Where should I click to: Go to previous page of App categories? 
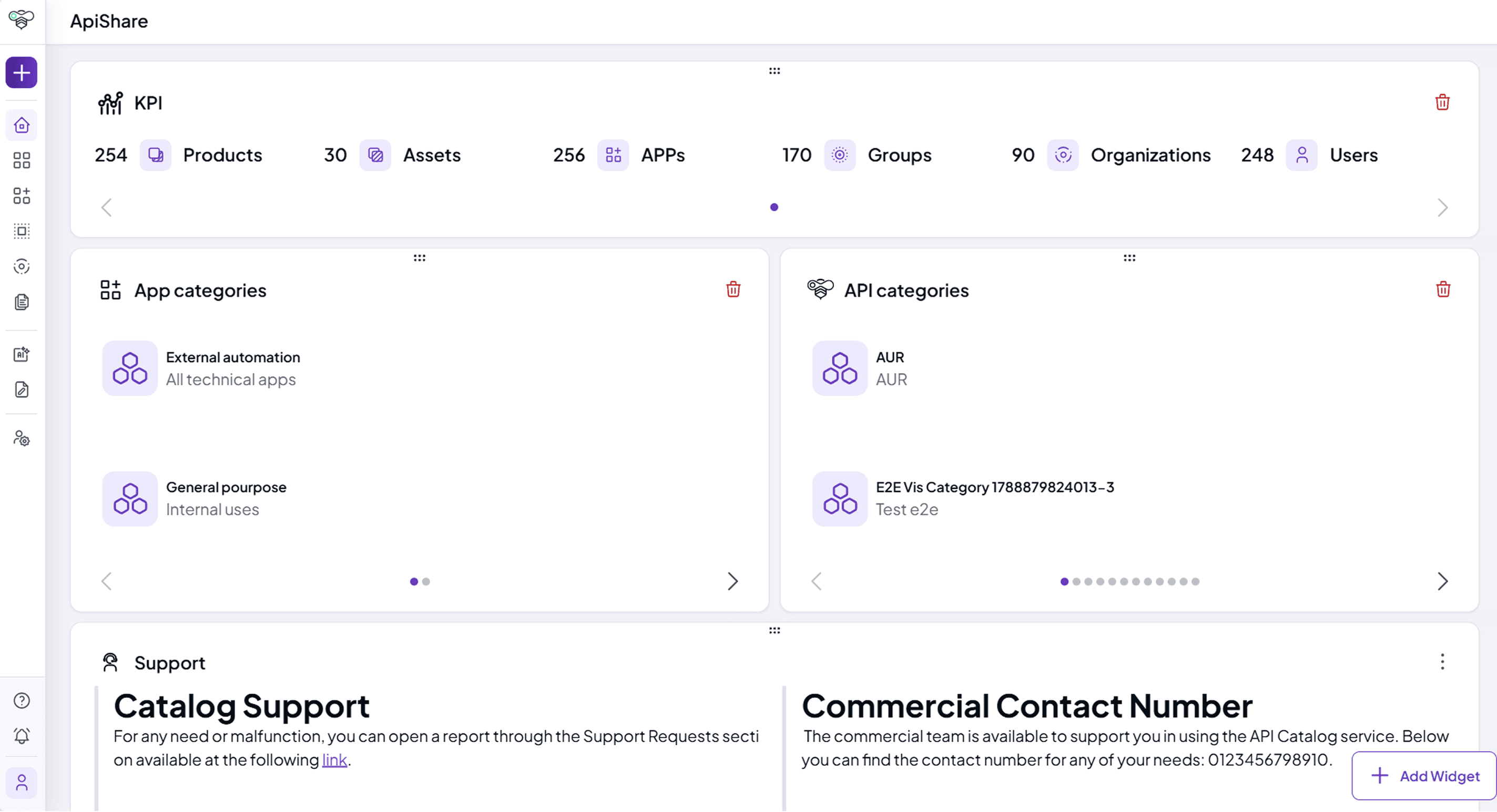point(106,581)
